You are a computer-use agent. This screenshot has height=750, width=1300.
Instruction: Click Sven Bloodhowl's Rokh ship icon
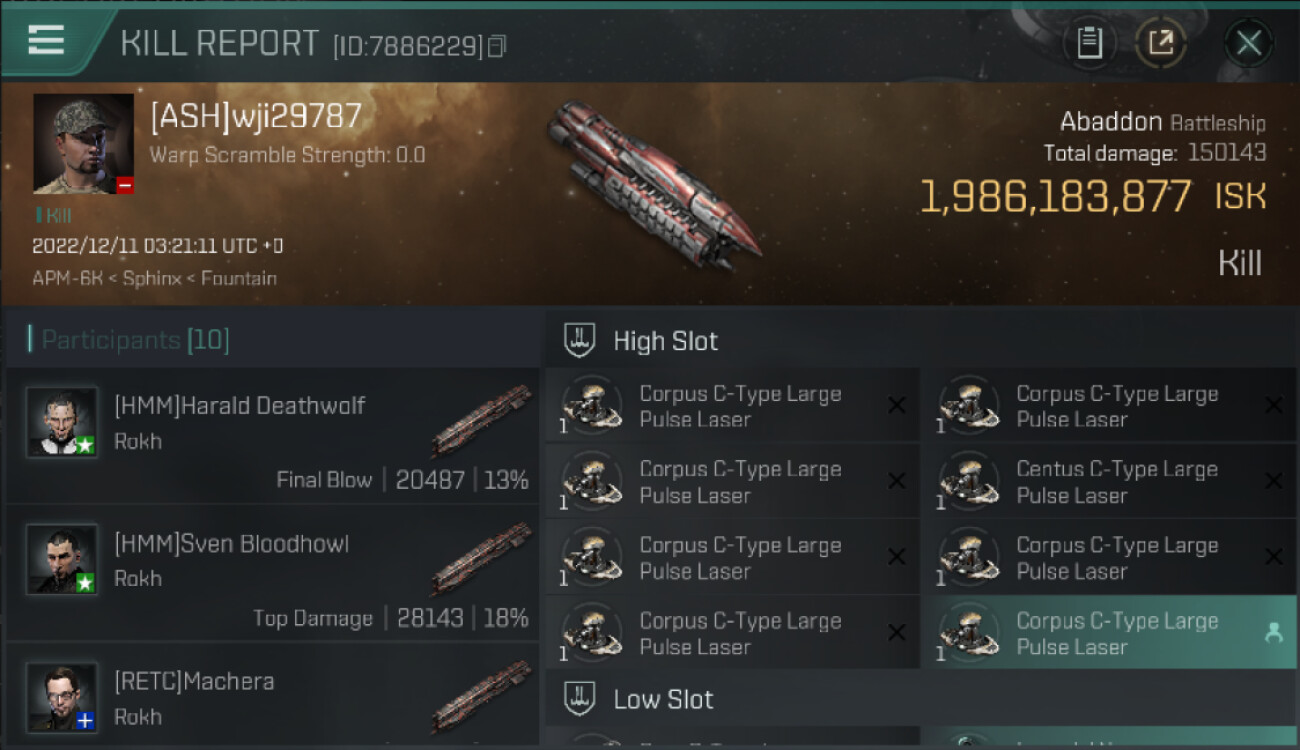(x=481, y=559)
